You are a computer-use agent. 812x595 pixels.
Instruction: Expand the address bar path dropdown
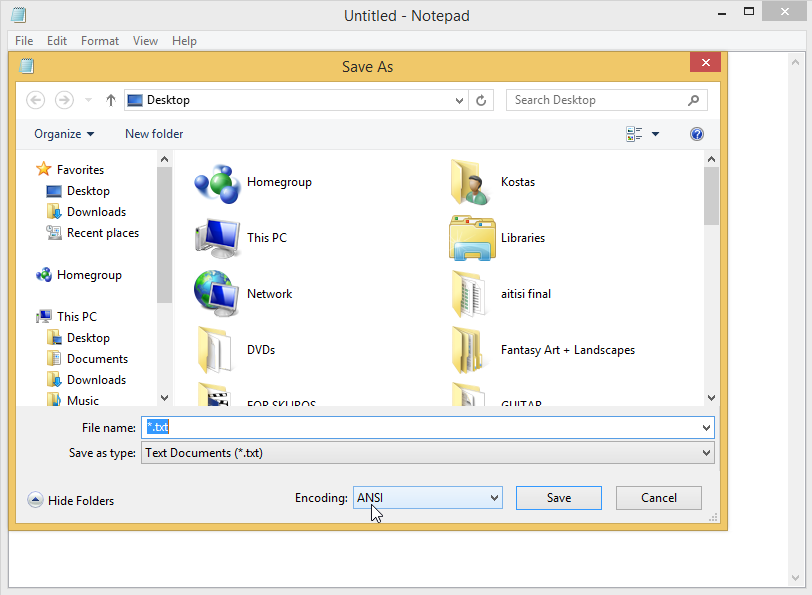pos(459,100)
